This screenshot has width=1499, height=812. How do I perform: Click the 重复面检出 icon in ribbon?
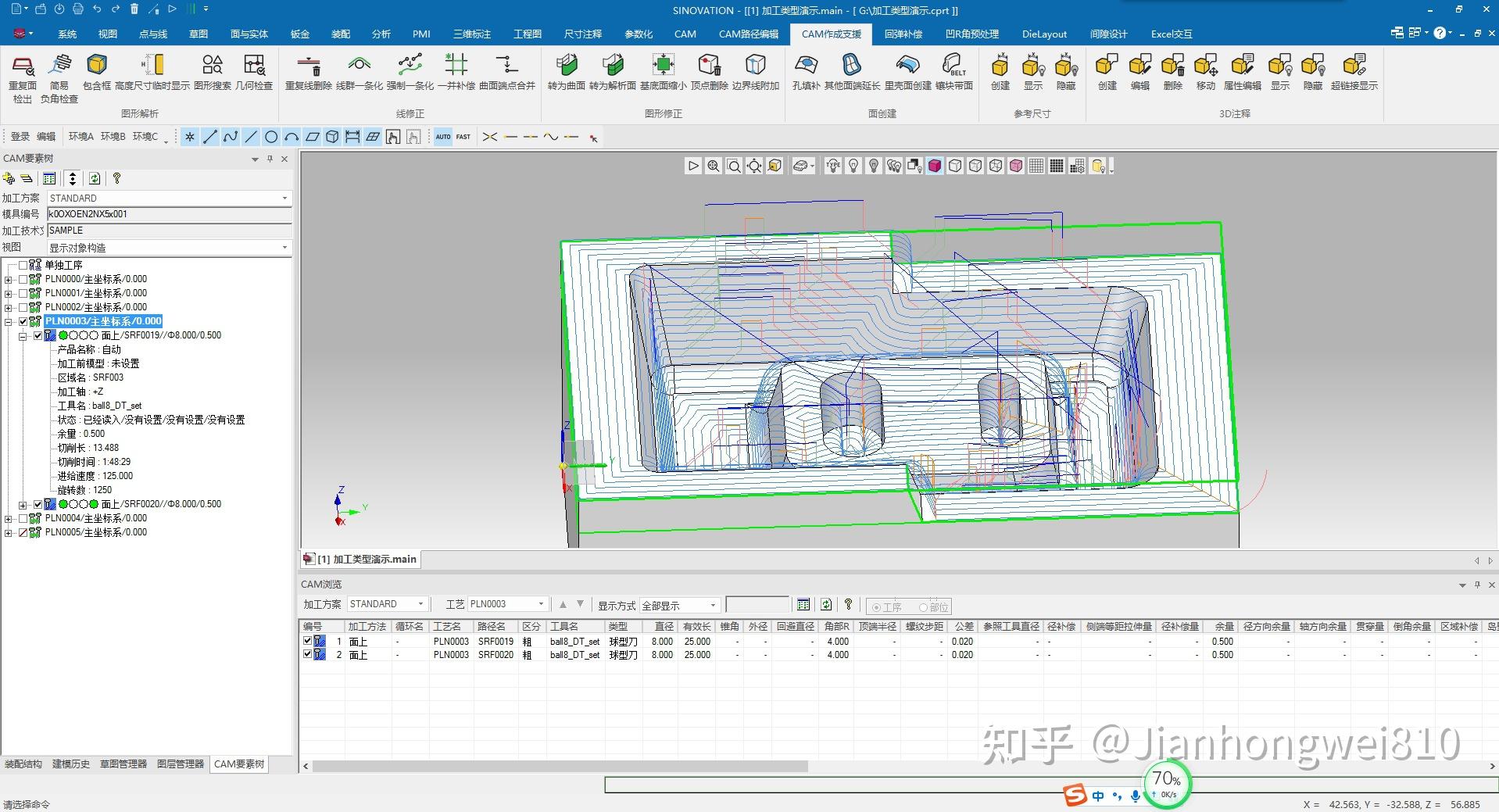(x=23, y=66)
